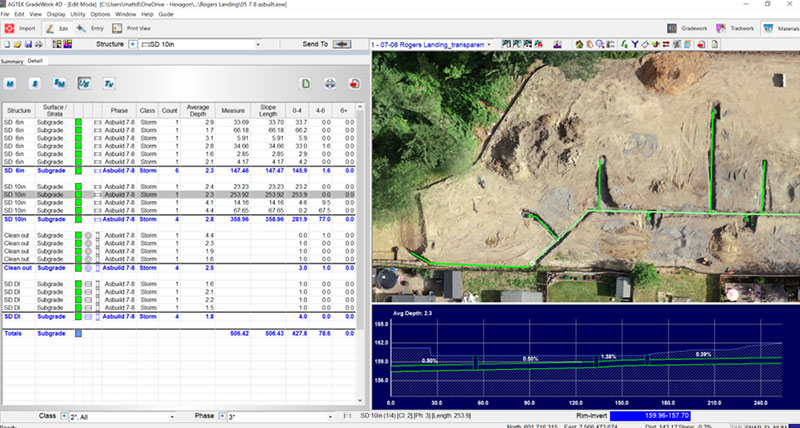Open the View menu
The image size is (800, 428).
click(35, 14)
